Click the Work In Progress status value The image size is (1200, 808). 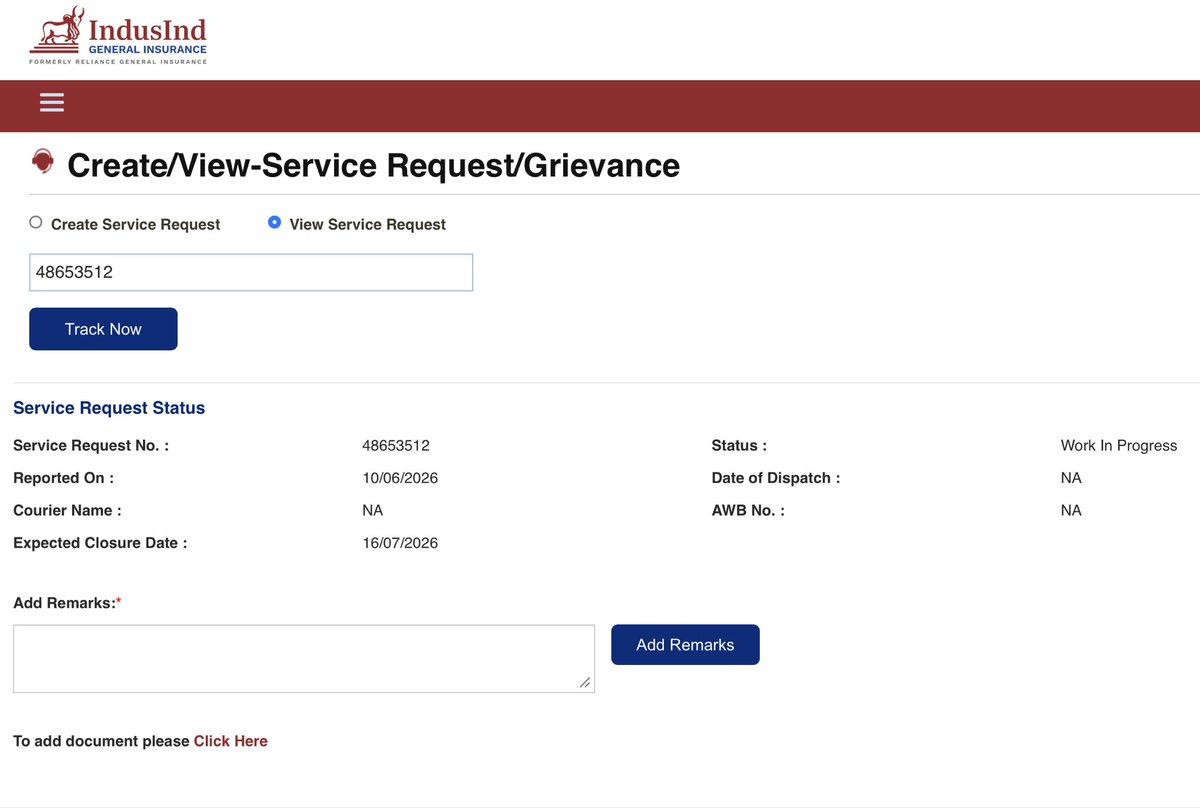[x=1119, y=445]
